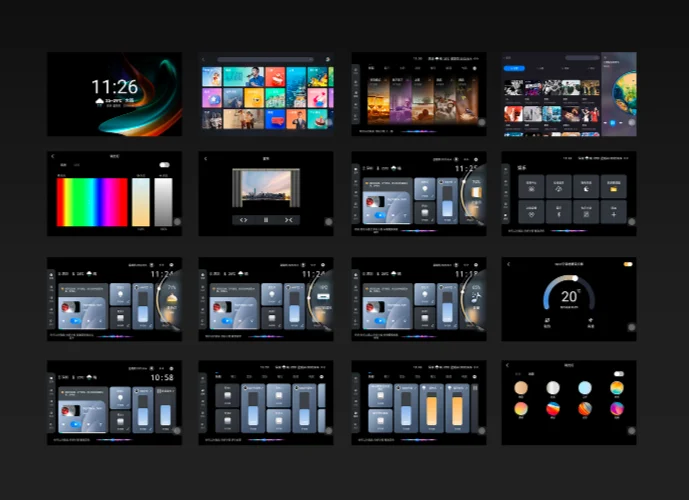Tap the light bulb card on 10:58 dashboard
The height and width of the screenshot is (500, 689).
(x=120, y=398)
